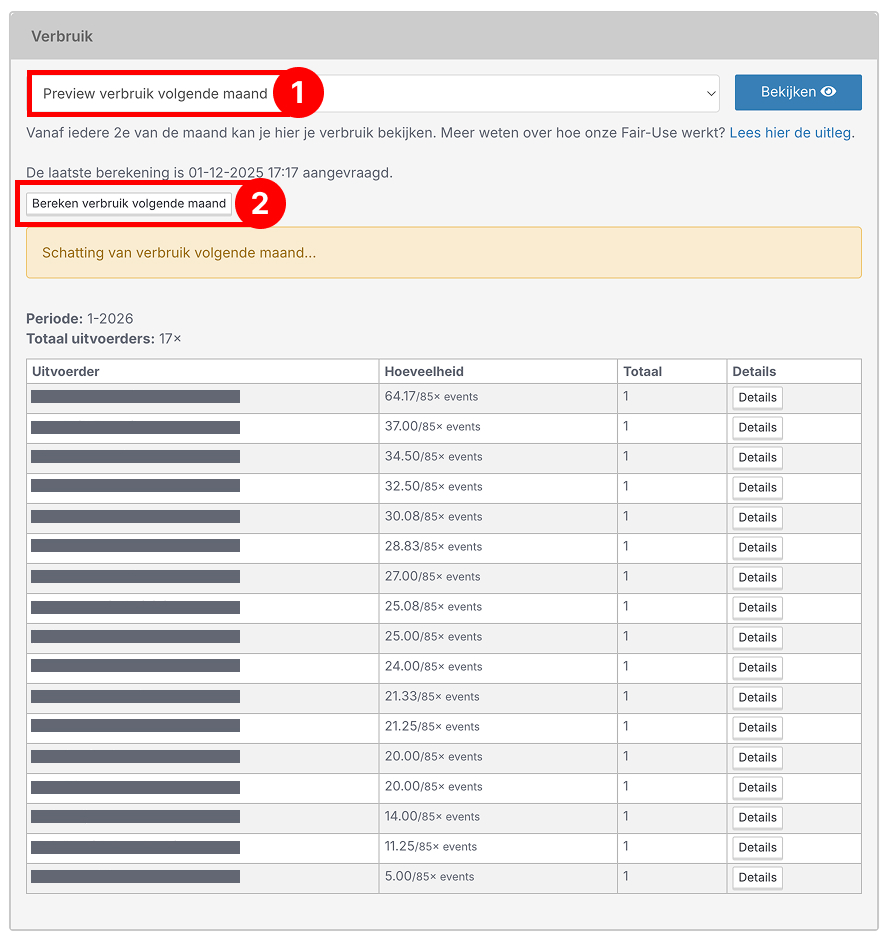Click the yellow 'Schatting van verbruik' notice
Image resolution: width=889 pixels, height=942 pixels.
point(443,253)
